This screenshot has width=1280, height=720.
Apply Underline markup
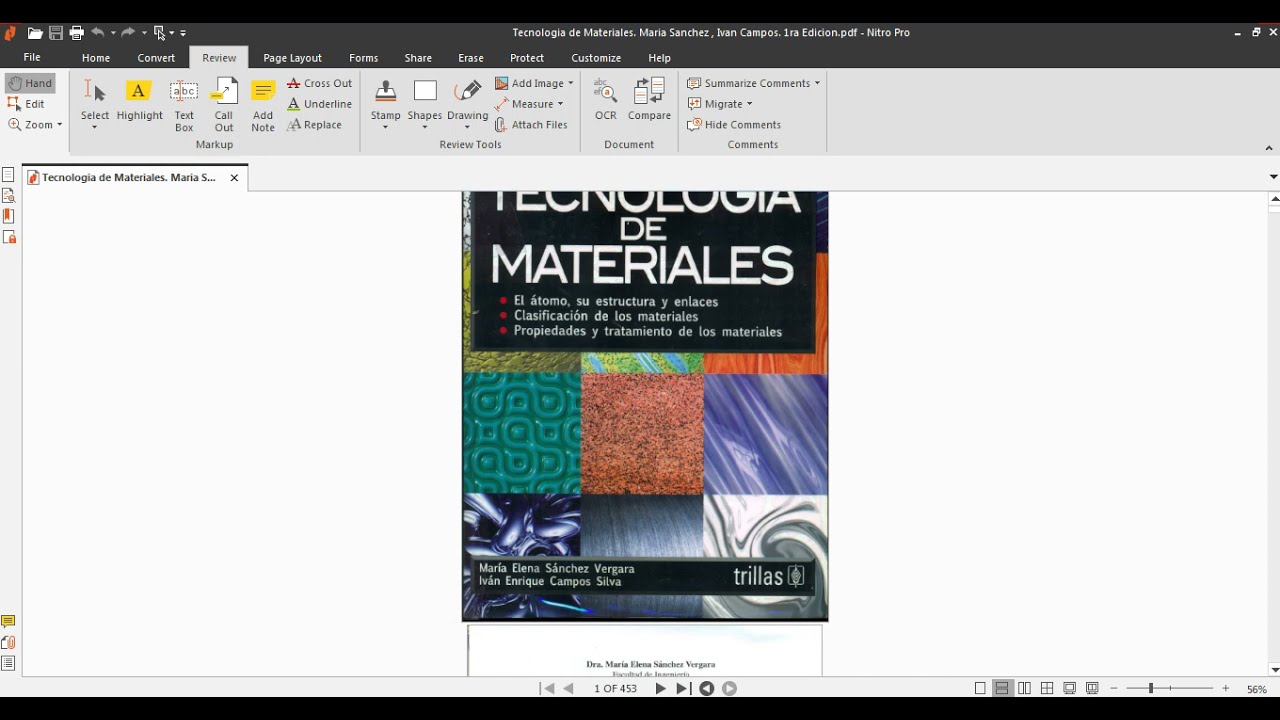point(319,104)
